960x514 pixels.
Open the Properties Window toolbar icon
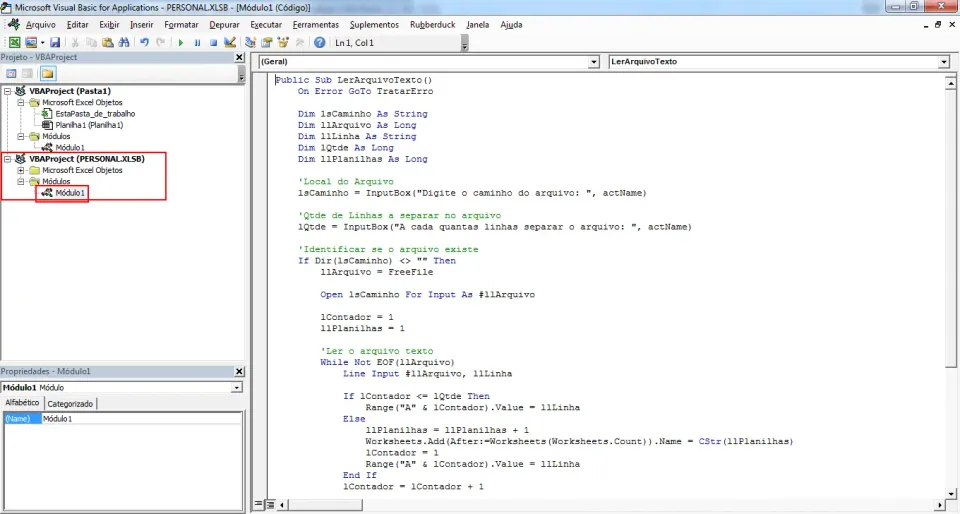267,42
